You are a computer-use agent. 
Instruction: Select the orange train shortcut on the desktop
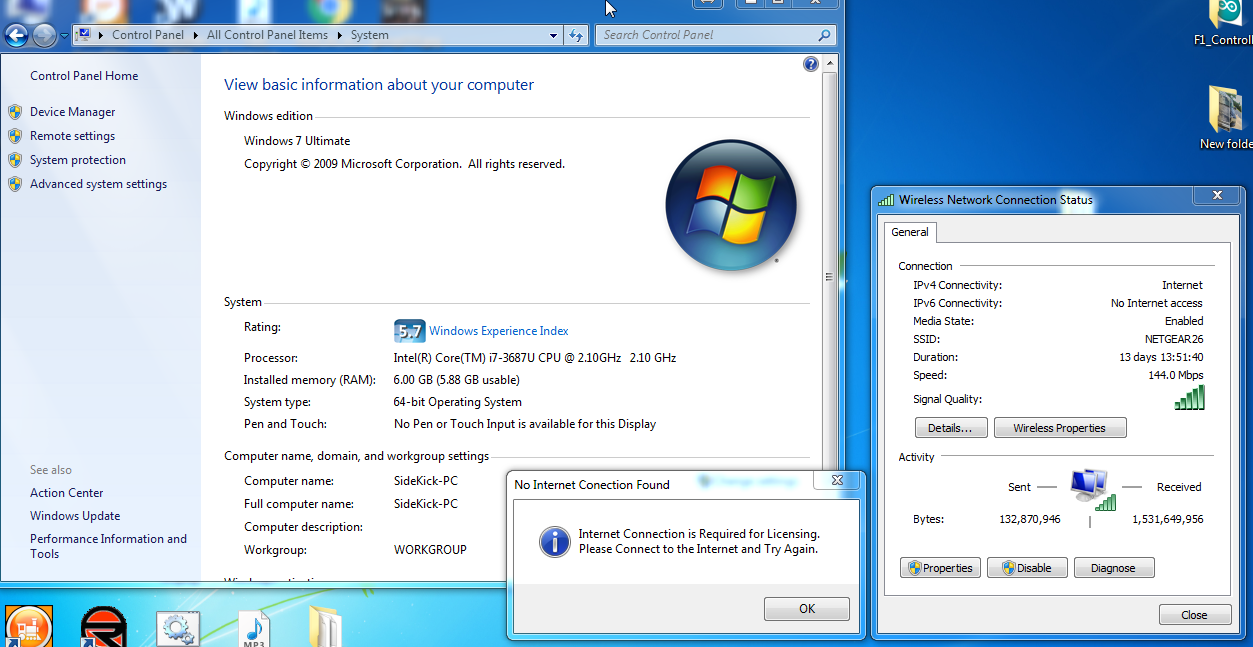click(x=29, y=627)
